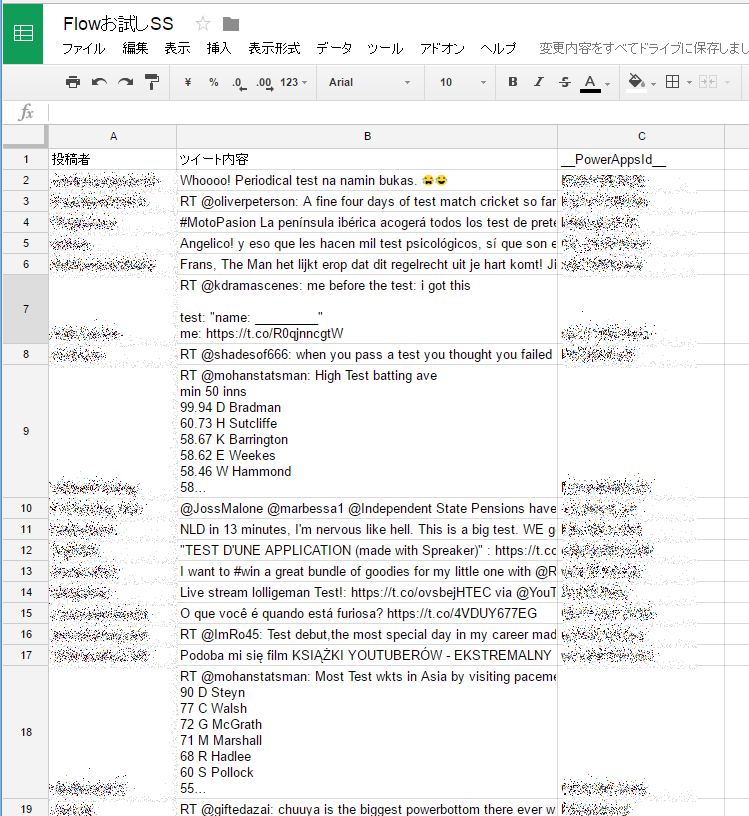The height and width of the screenshot is (816, 749).
Task: Toggle strikethrough formatting
Action: point(565,82)
